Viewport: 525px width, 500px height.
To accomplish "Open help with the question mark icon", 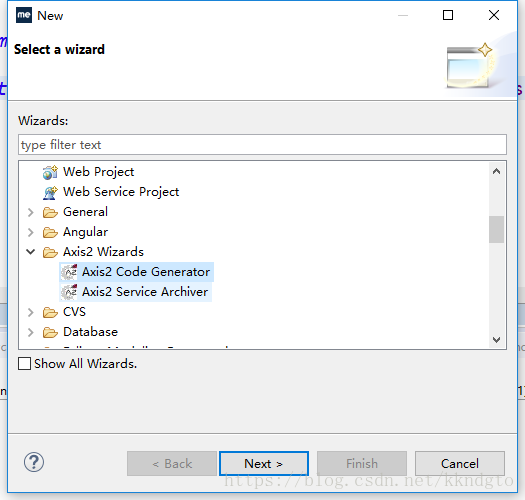I will tap(34, 462).
